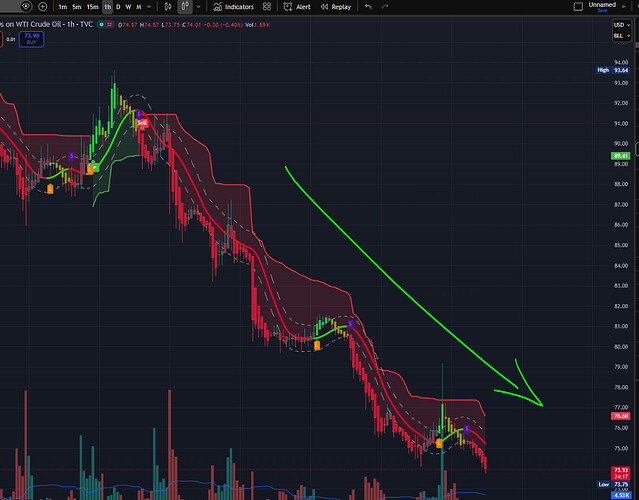
Task: Click the 94.00 price axis label
Action: click(x=621, y=62)
